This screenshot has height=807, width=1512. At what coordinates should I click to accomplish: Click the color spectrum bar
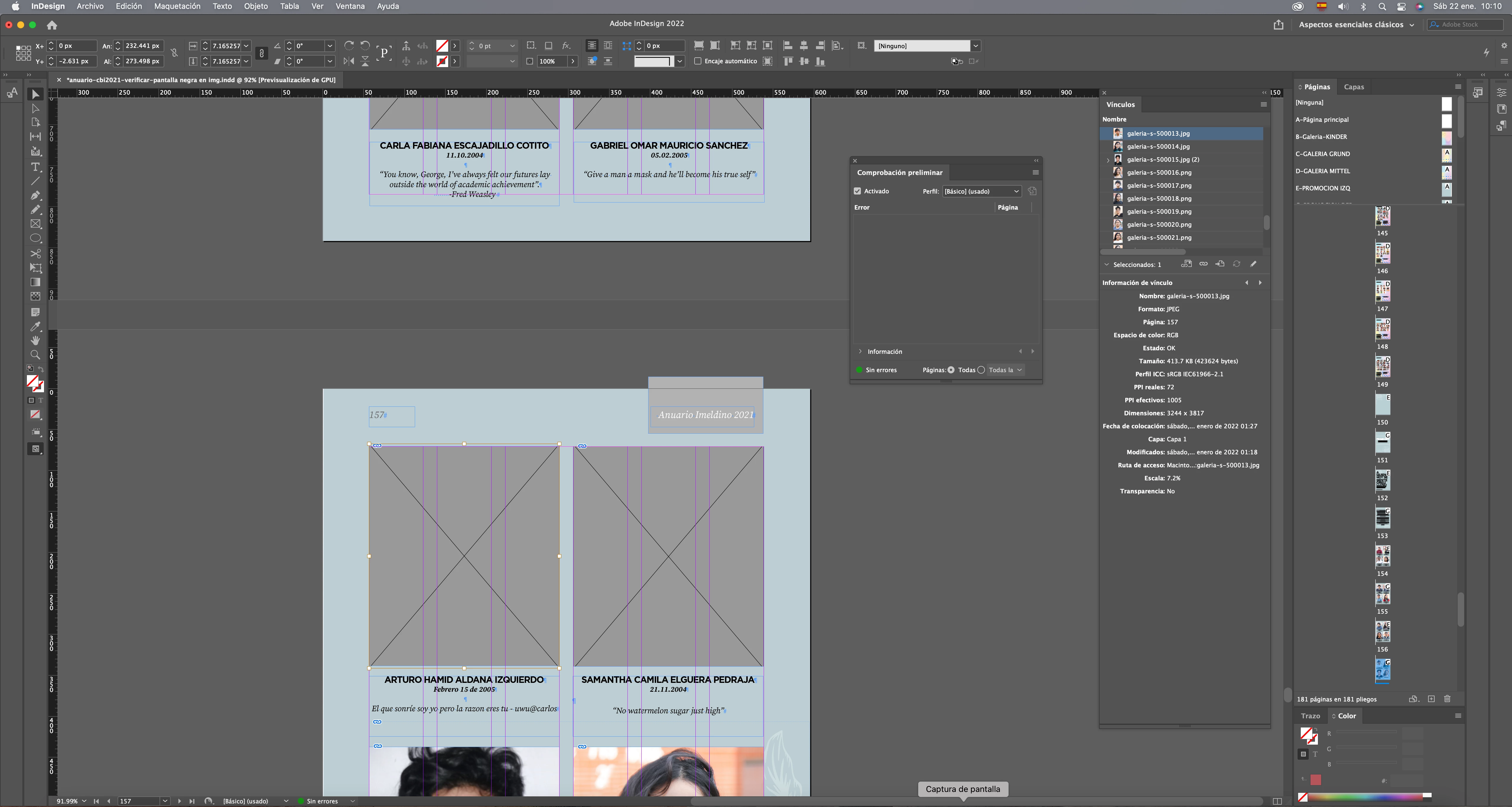pyautogui.click(x=1365, y=796)
